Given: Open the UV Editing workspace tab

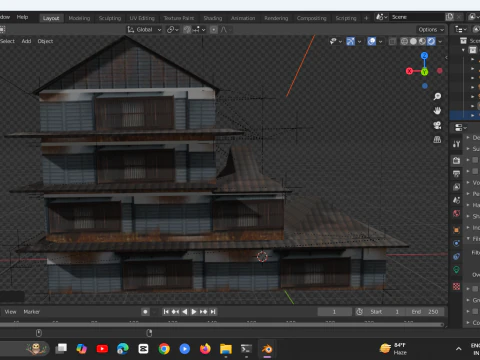Looking at the screenshot, I should tap(142, 18).
